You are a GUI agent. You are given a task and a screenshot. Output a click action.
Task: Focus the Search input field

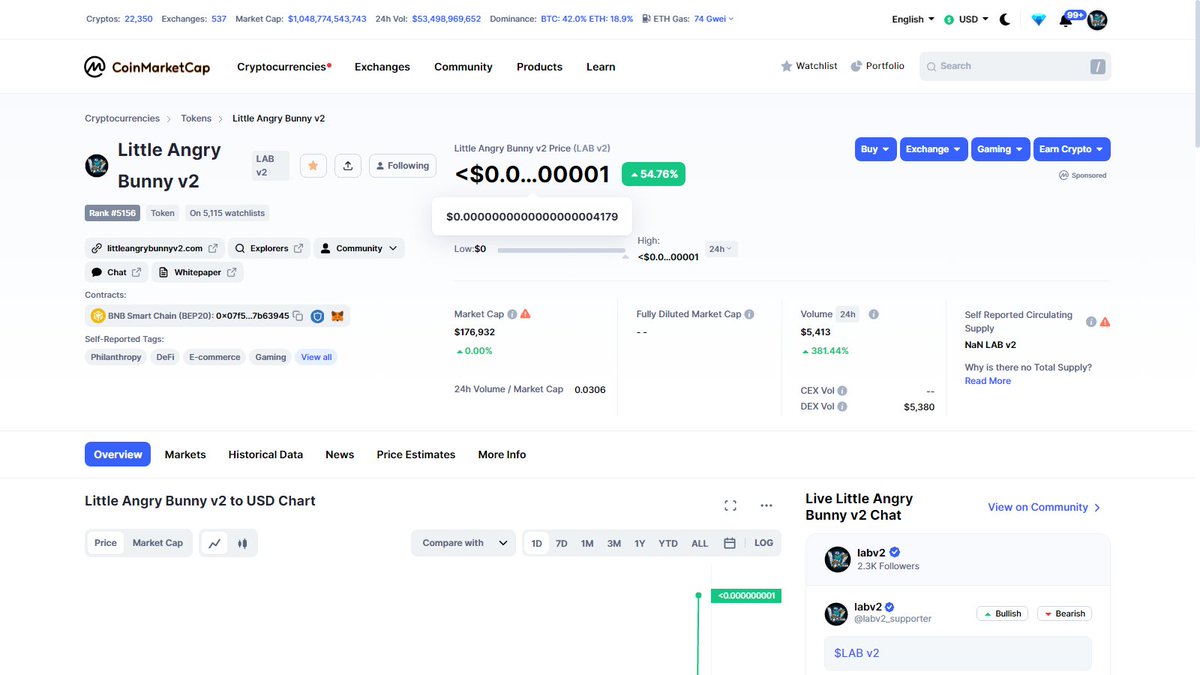1015,66
